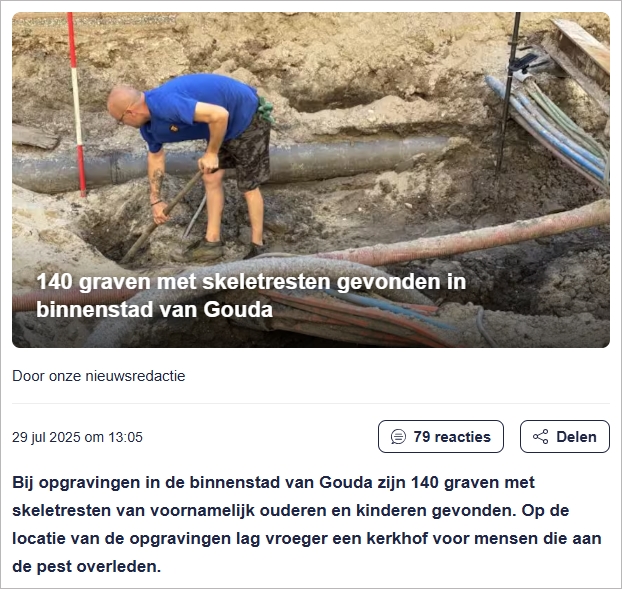Image resolution: width=622 pixels, height=589 pixels.
Task: Click 'Door onze nieuwsredactie' byline
Action: (x=99, y=376)
